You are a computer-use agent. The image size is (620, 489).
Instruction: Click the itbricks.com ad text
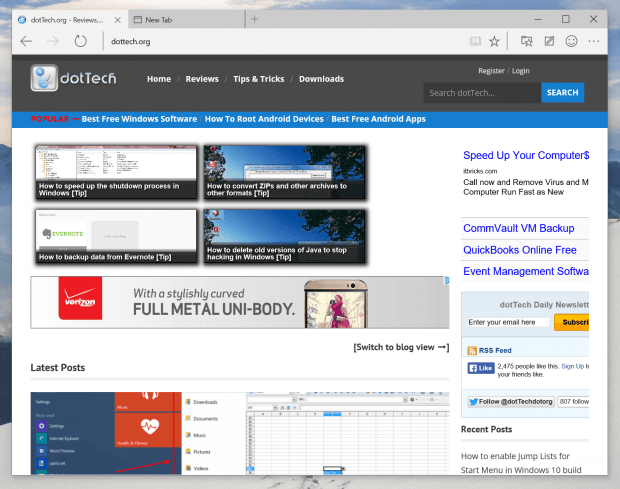(x=480, y=171)
